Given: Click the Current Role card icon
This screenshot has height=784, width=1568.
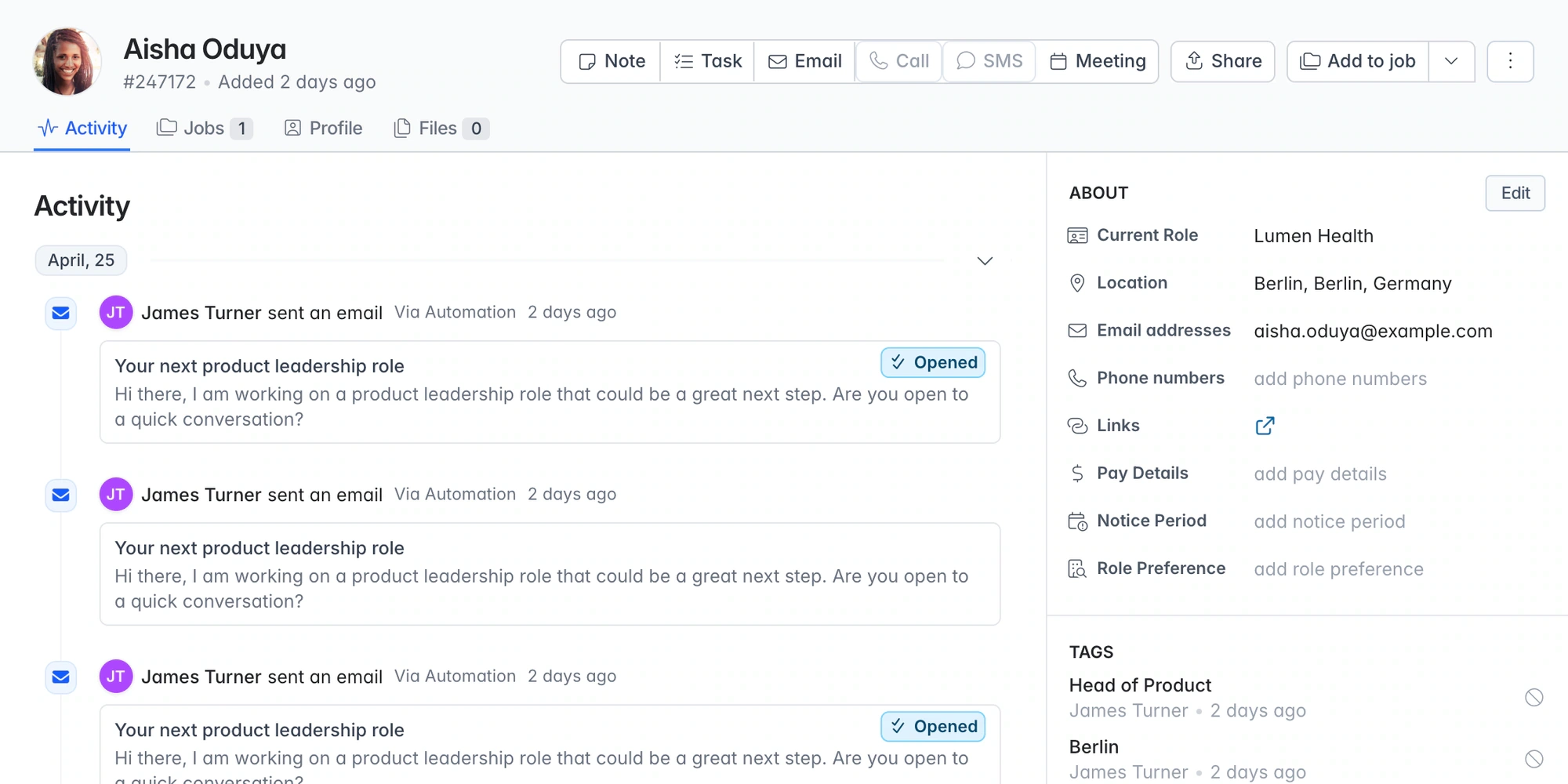Looking at the screenshot, I should click(1077, 236).
